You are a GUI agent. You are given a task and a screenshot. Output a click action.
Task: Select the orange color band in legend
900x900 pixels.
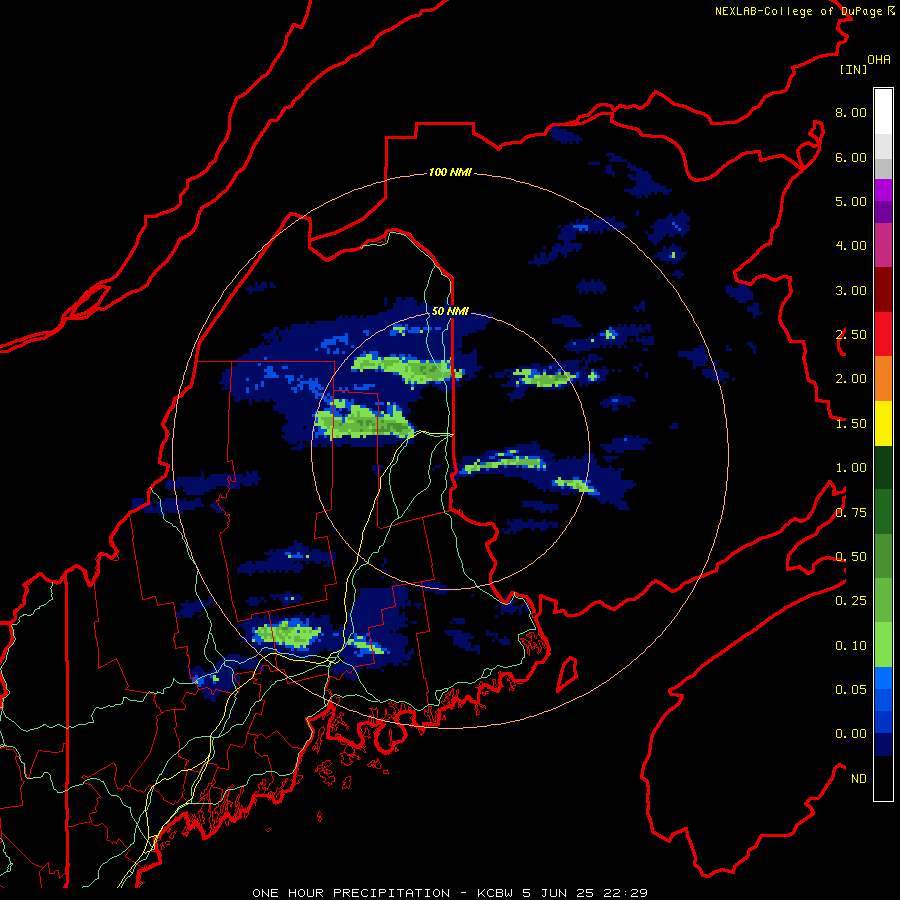coord(883,379)
